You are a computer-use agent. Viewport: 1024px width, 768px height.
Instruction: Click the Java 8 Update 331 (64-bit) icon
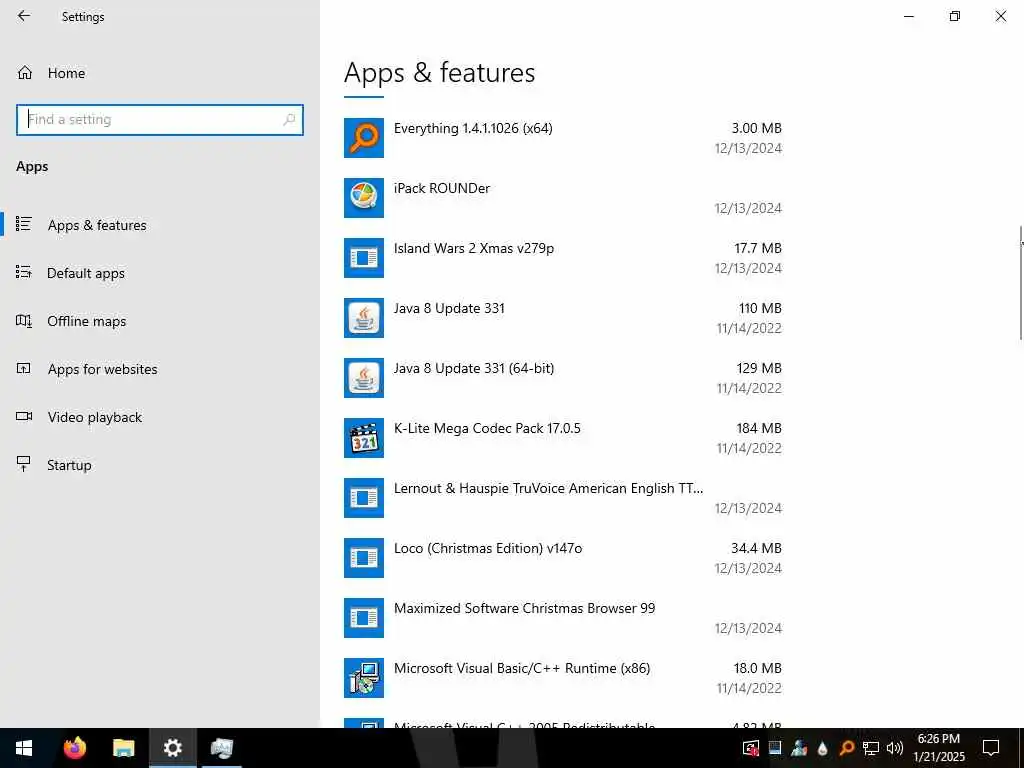[364, 378]
